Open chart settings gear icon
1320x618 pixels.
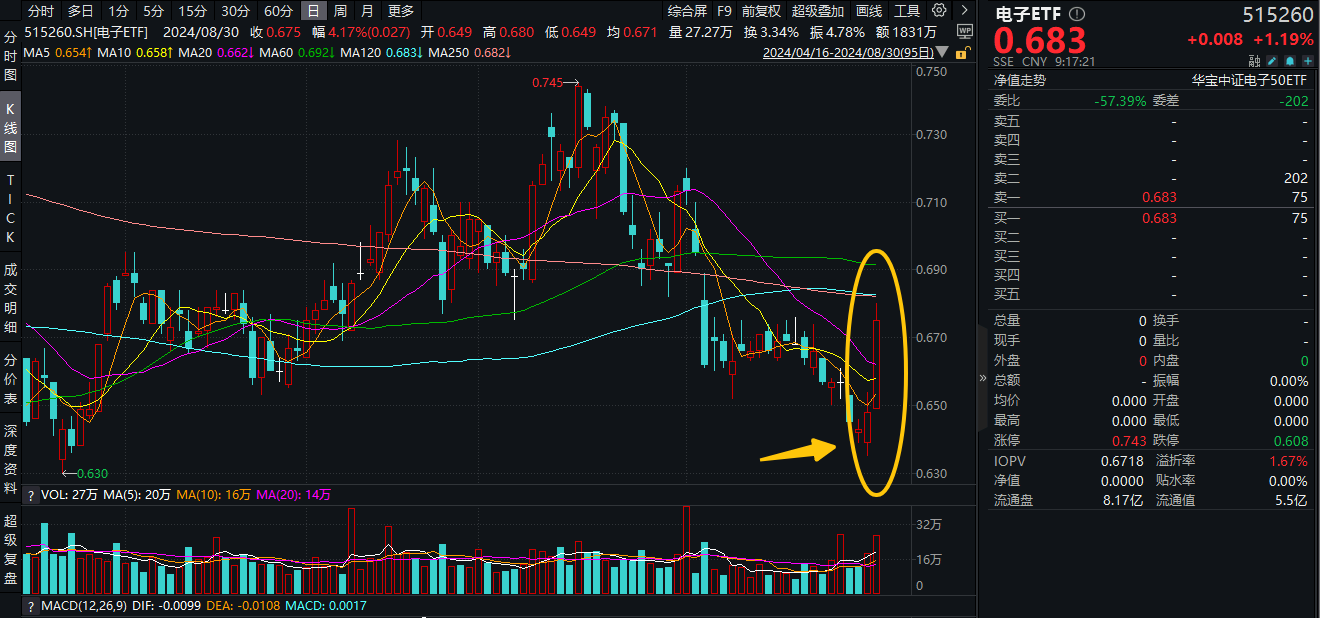(938, 11)
